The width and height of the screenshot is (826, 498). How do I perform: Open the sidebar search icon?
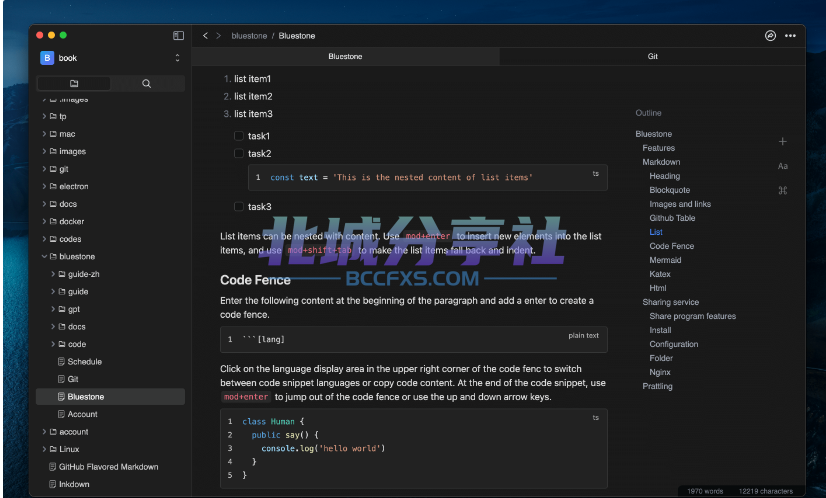(x=146, y=83)
